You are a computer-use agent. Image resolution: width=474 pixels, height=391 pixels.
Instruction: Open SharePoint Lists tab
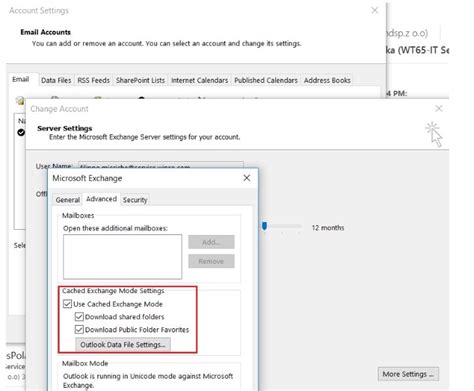[x=140, y=80]
